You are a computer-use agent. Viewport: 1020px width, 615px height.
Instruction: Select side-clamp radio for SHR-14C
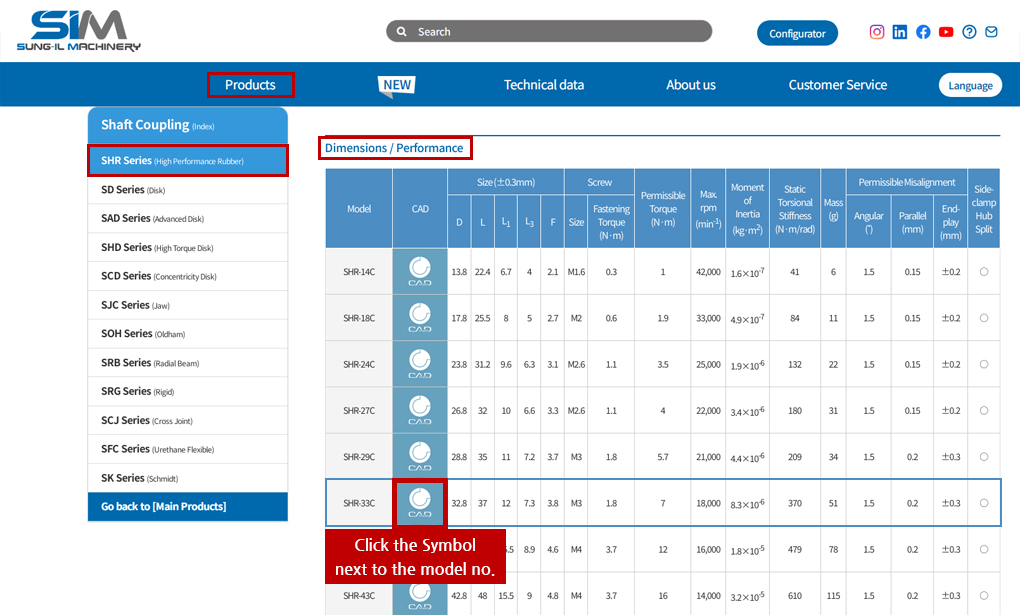(x=984, y=272)
